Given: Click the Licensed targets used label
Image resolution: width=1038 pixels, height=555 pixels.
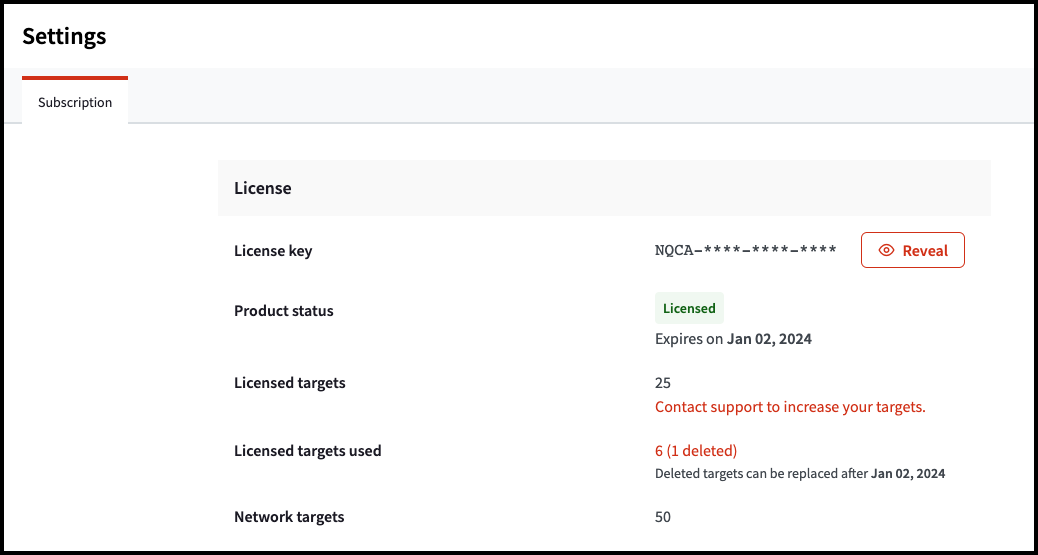Looking at the screenshot, I should click(308, 451).
